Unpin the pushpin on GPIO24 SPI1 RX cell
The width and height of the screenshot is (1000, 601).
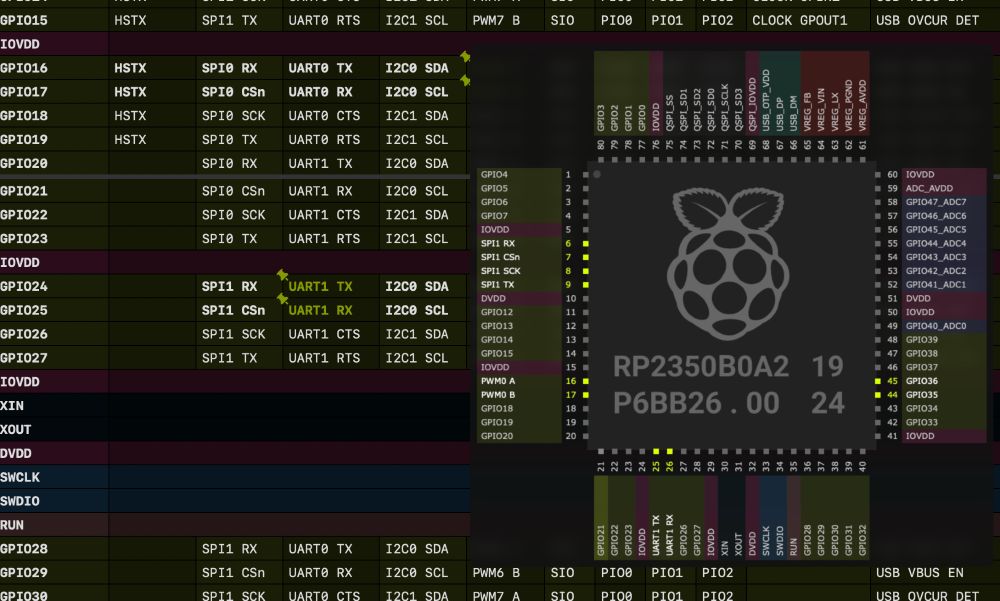[282, 275]
